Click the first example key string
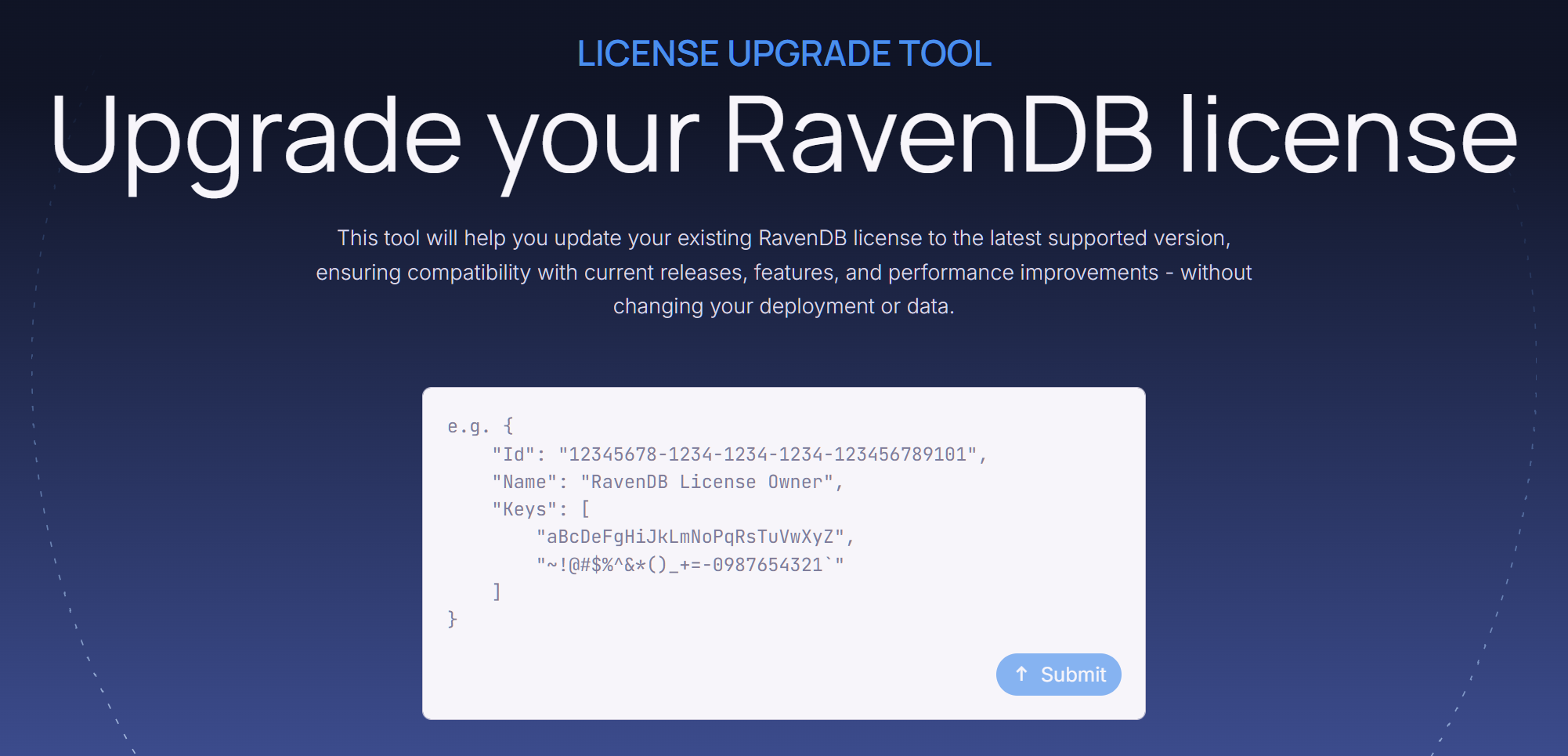1568x756 pixels. [x=692, y=537]
